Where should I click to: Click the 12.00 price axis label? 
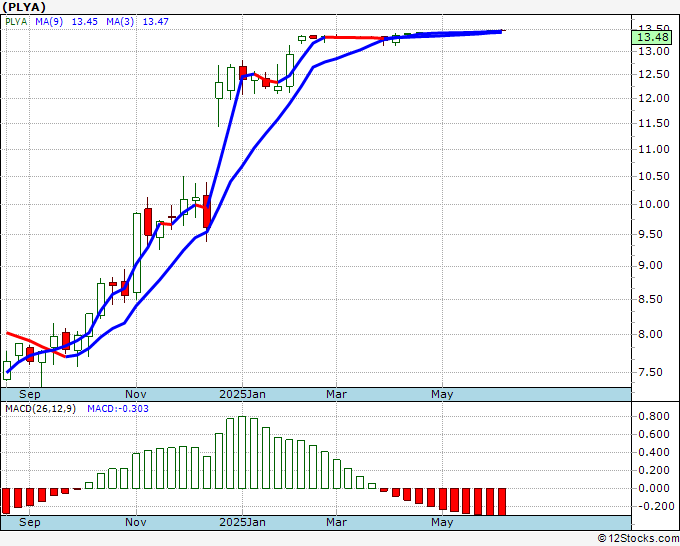pos(654,98)
